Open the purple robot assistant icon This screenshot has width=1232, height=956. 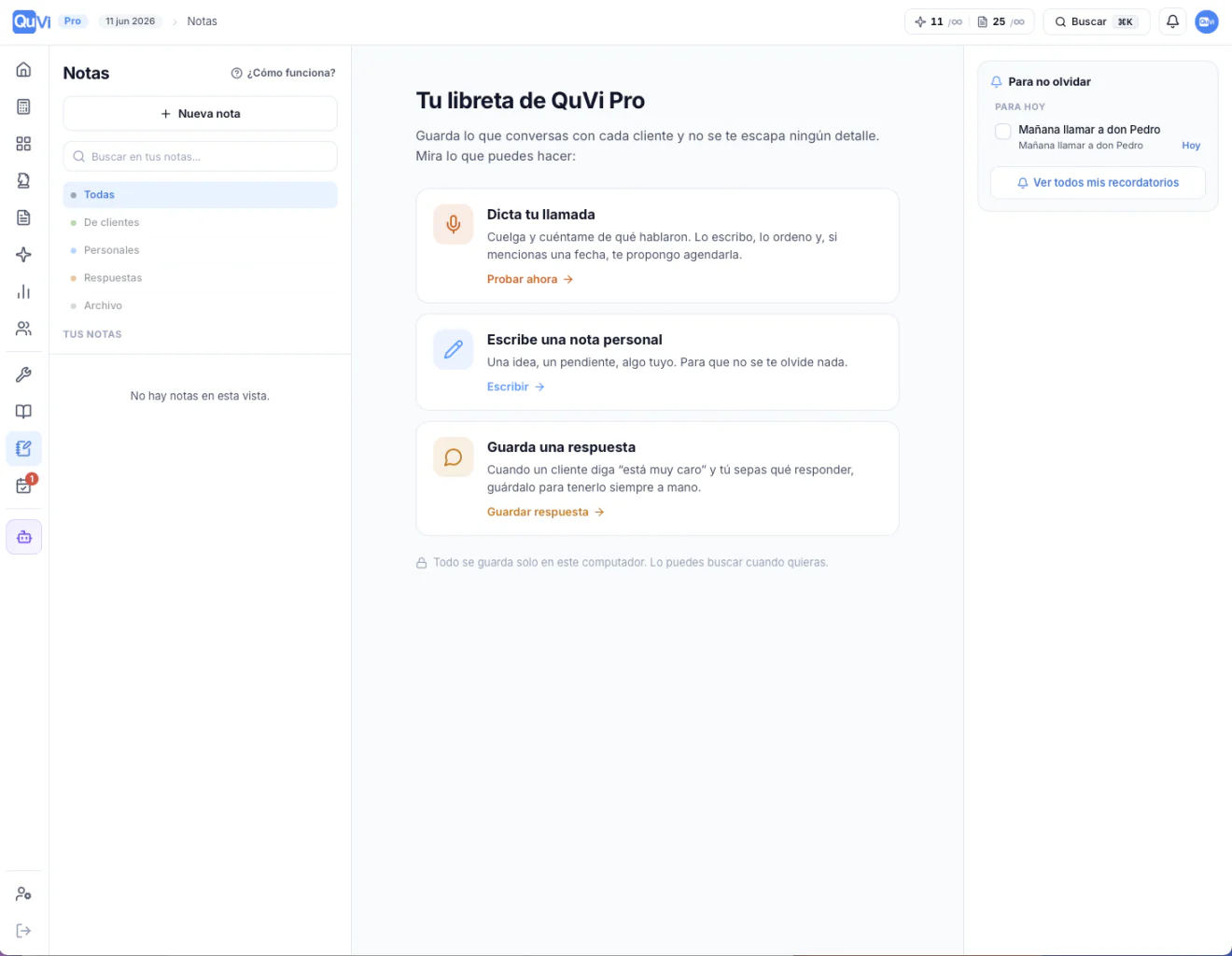24,537
